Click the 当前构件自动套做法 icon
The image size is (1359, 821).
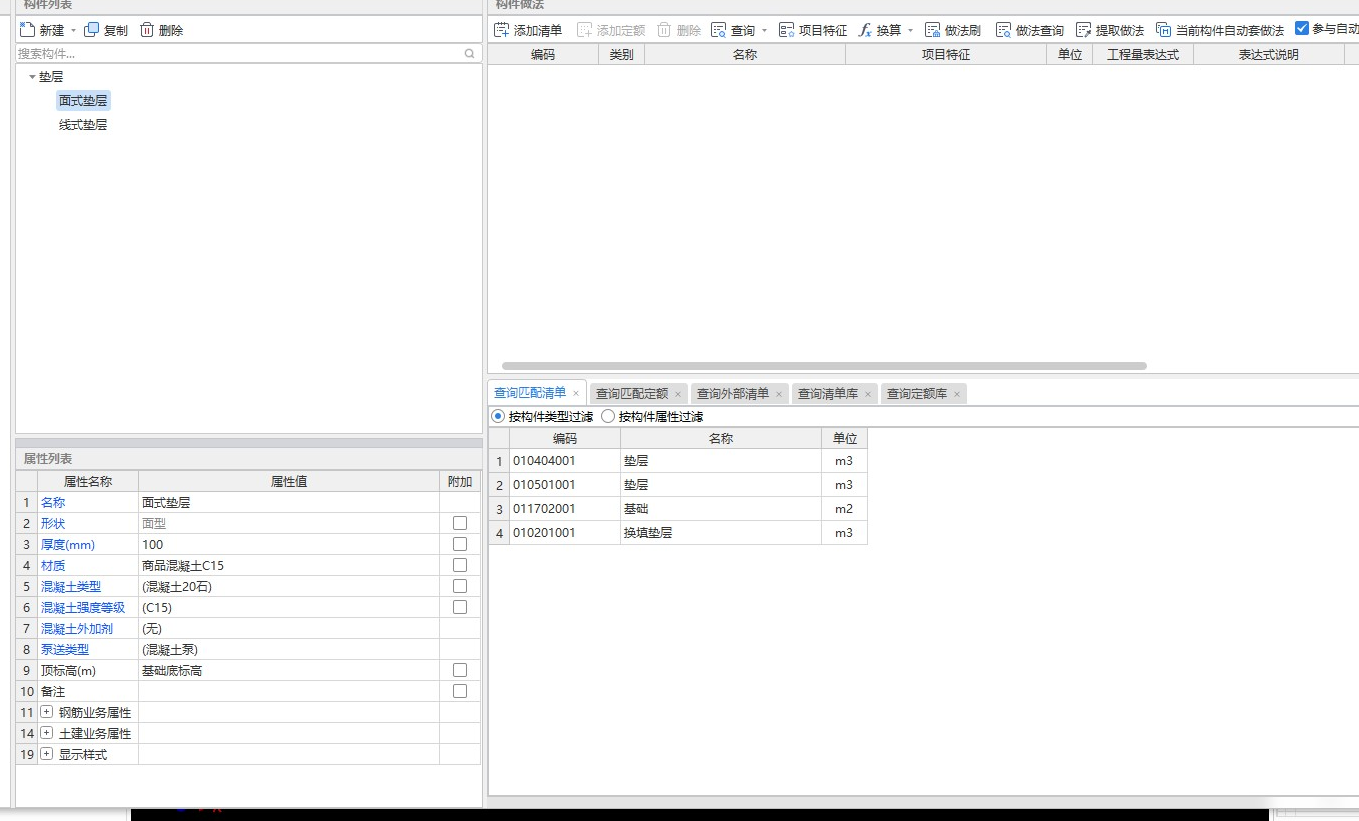pos(1163,30)
